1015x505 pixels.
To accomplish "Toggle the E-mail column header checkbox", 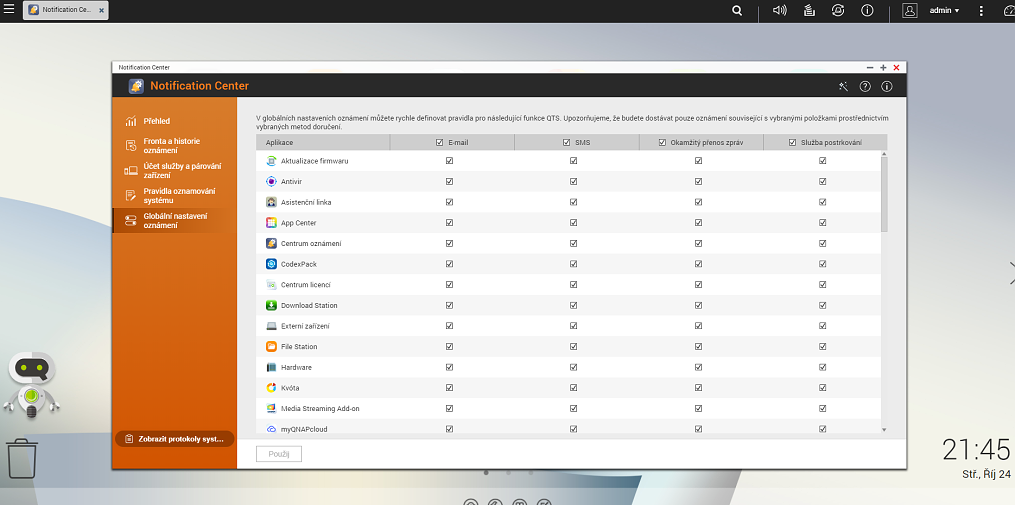I will click(440, 143).
